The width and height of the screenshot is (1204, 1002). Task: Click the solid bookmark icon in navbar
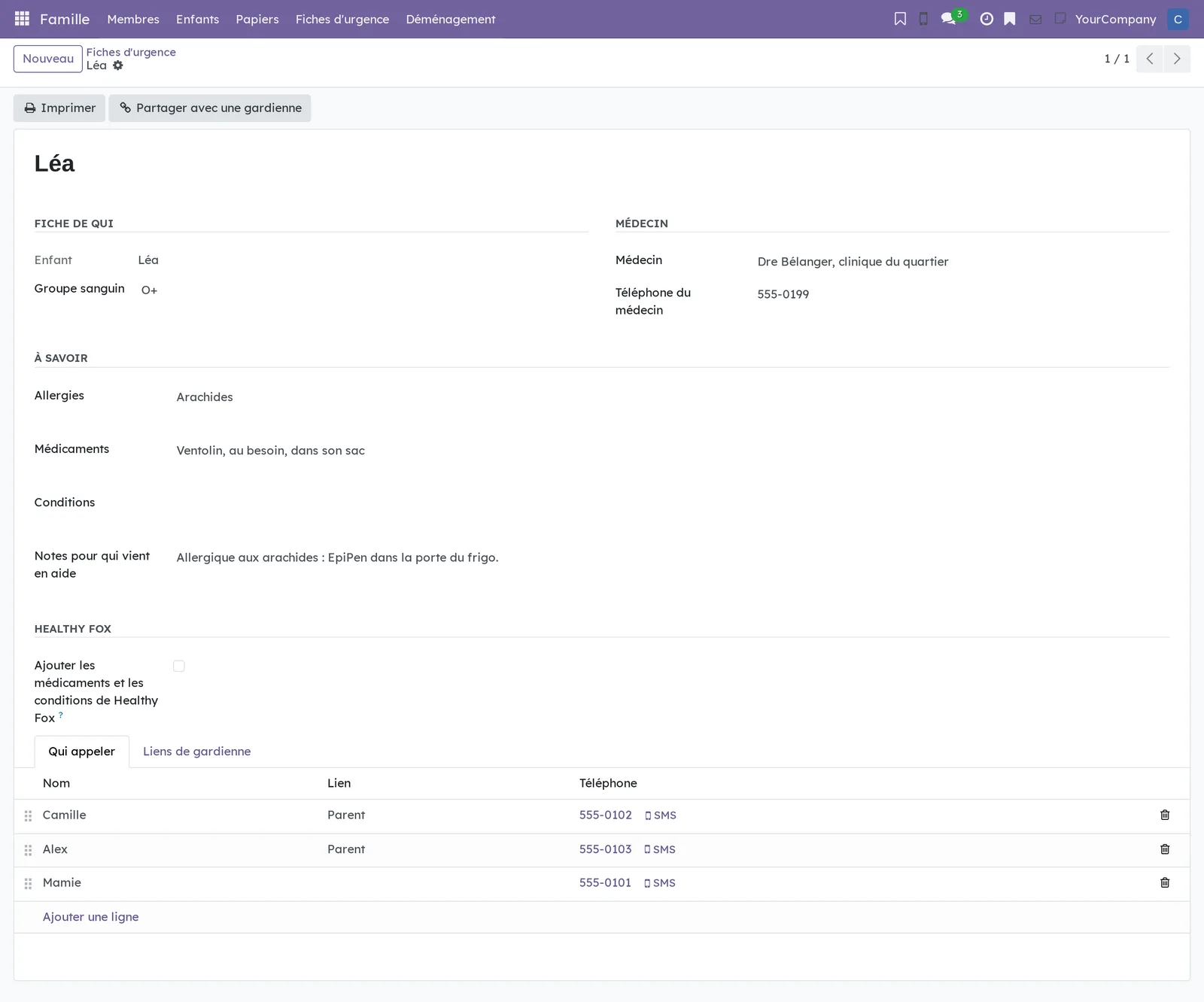click(x=1010, y=19)
